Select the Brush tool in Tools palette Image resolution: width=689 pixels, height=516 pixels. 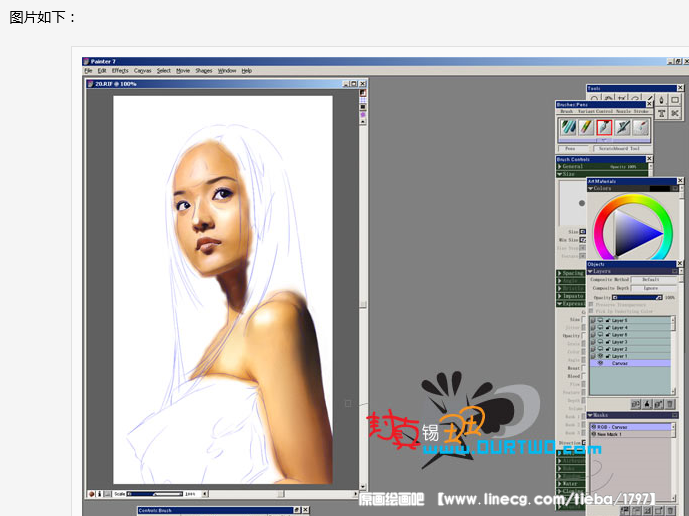(x=650, y=98)
